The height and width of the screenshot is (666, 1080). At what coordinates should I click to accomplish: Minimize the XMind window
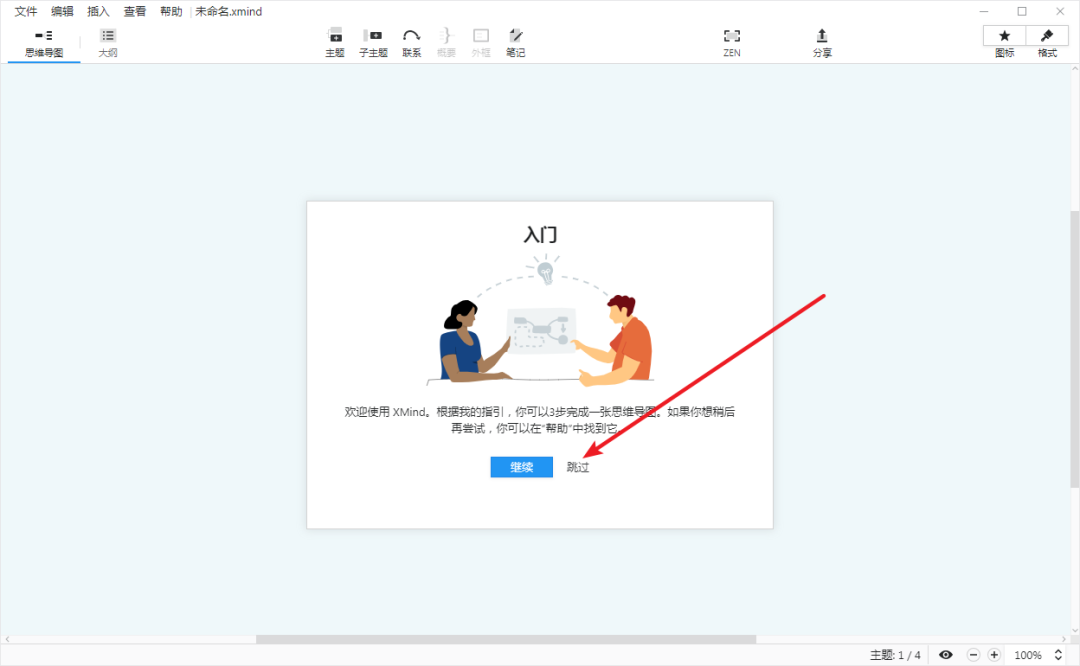point(984,11)
